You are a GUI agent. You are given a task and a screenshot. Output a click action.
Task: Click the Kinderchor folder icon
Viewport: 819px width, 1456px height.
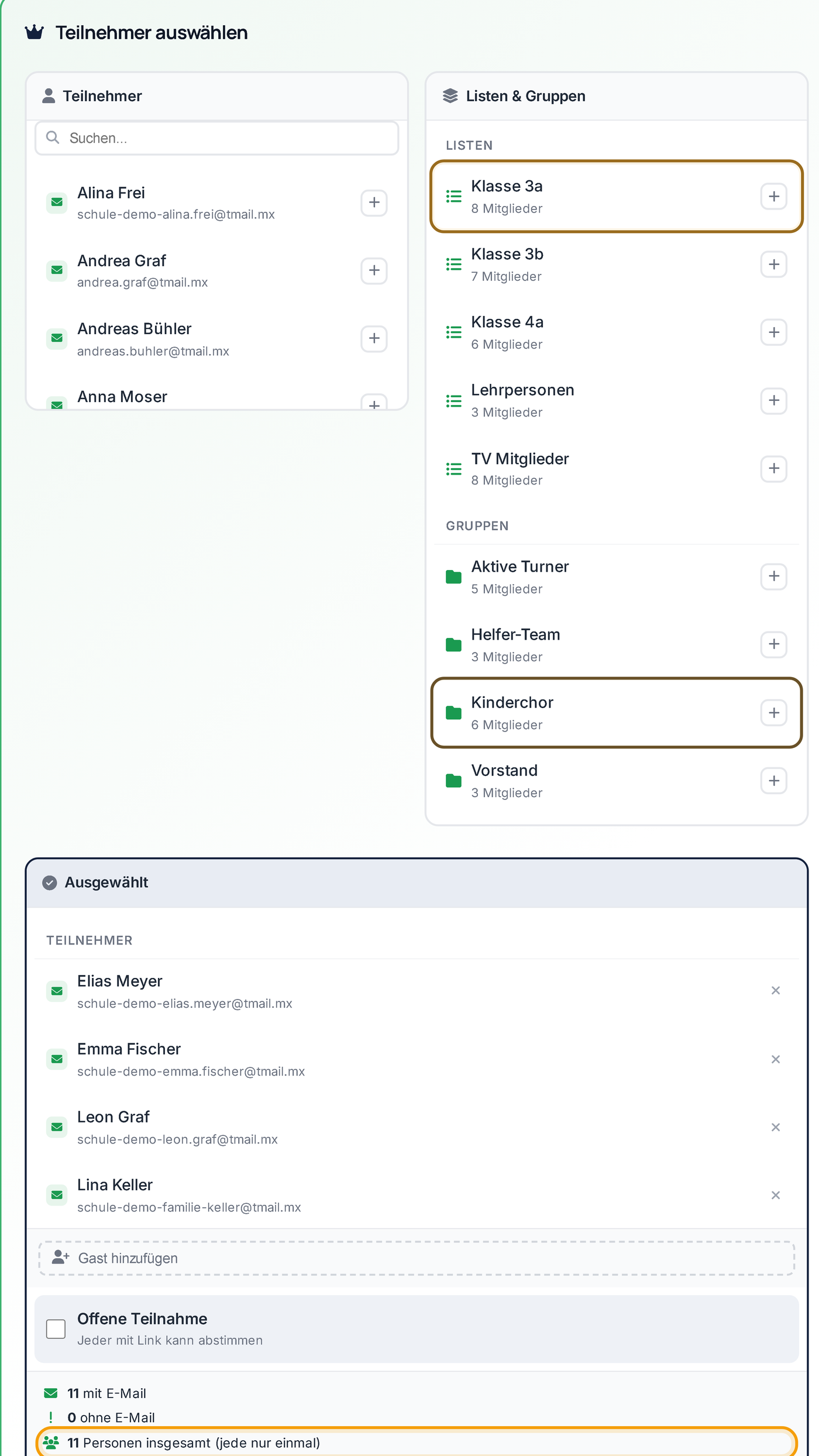pyautogui.click(x=453, y=713)
